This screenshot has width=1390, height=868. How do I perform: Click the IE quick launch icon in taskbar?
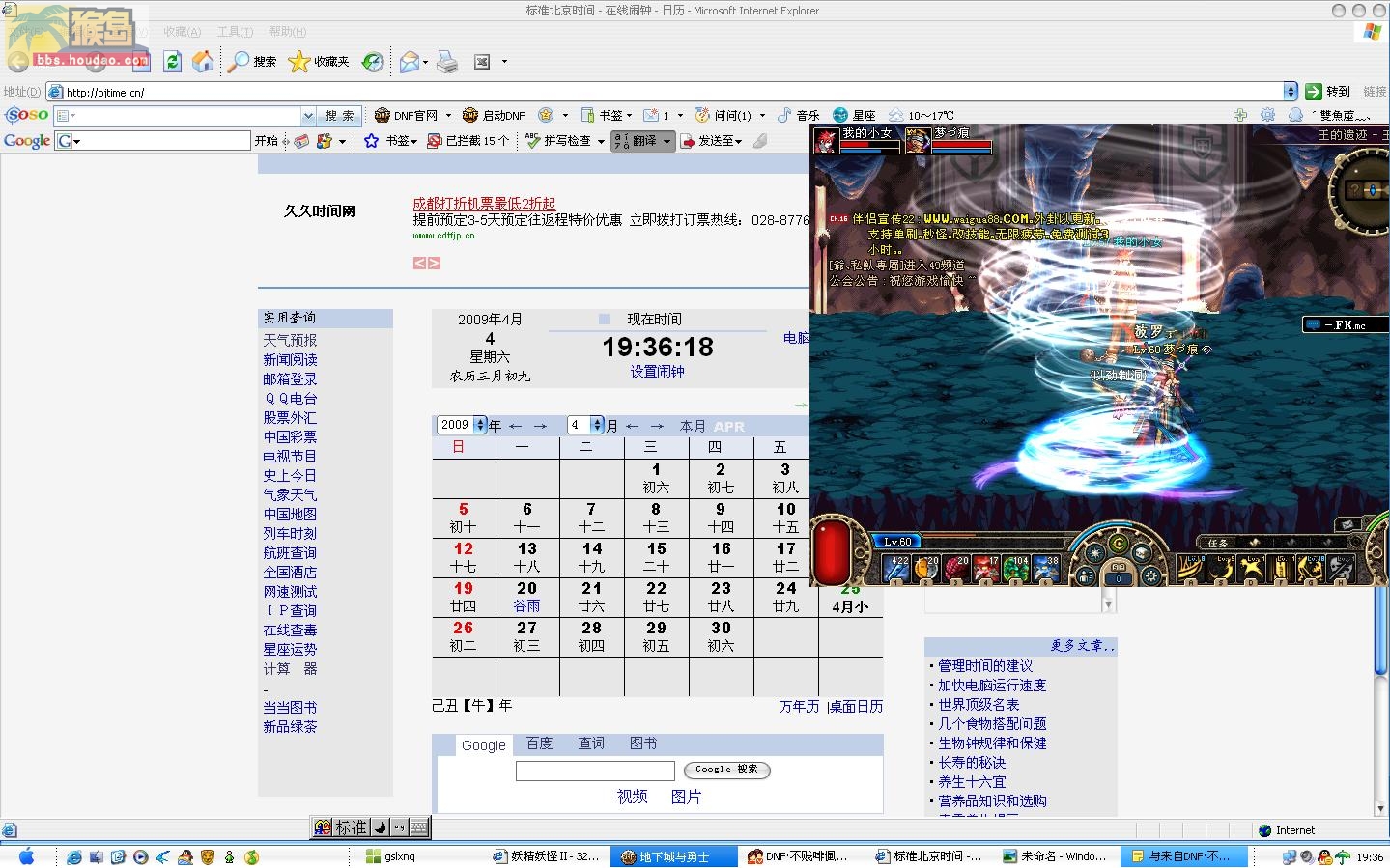(x=74, y=856)
